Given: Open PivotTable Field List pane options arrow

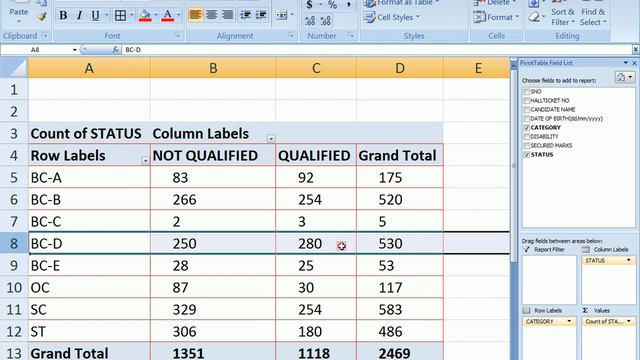Looking at the screenshot, I should pyautogui.click(x=625, y=63).
